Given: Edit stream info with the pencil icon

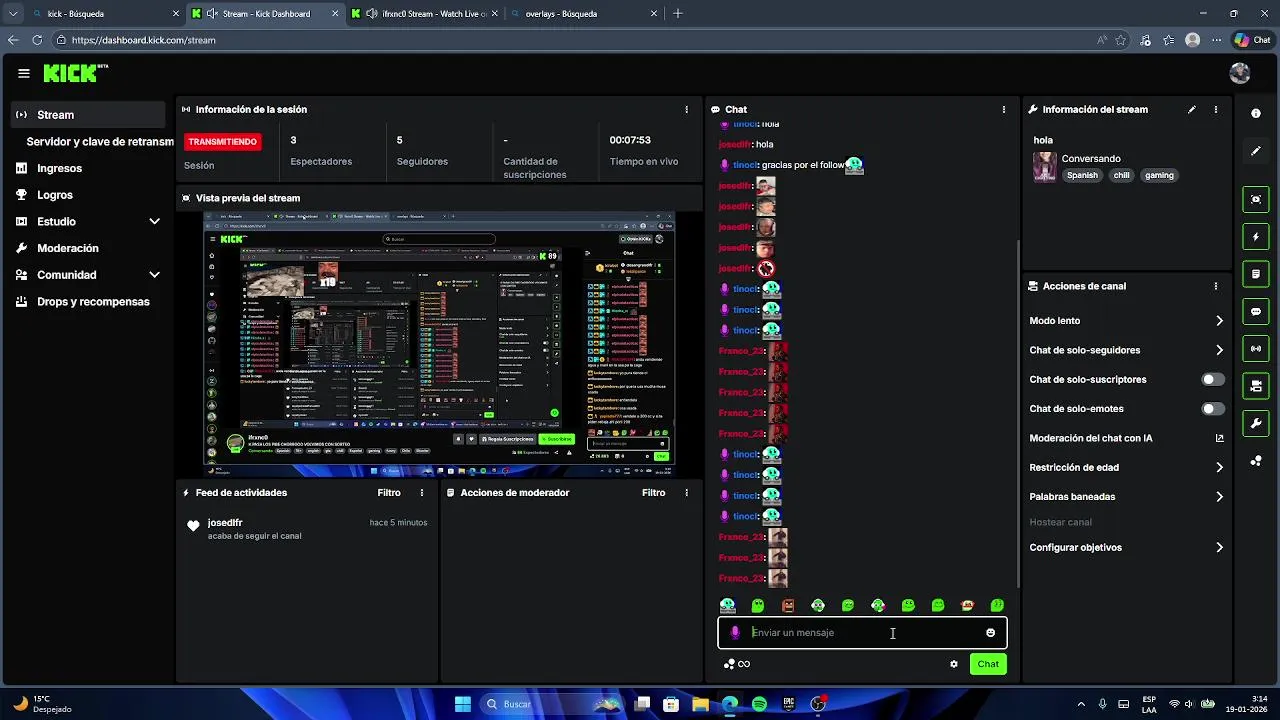Looking at the screenshot, I should coord(1192,109).
